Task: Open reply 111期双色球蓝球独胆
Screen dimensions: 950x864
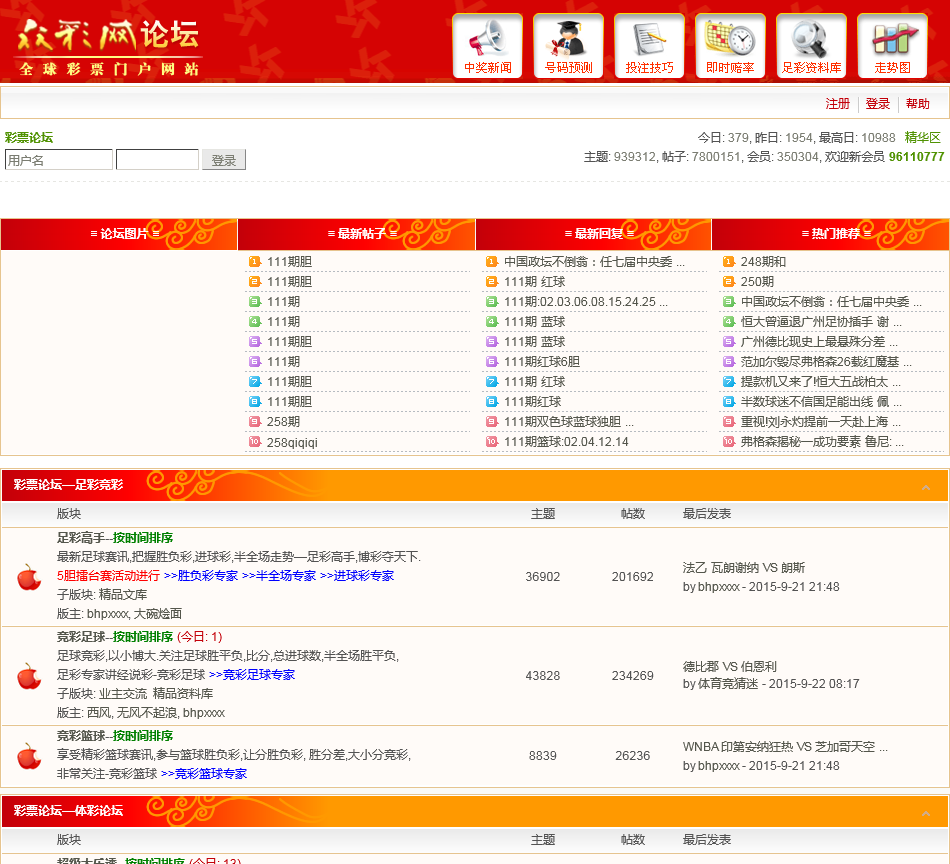Action: pos(568,422)
